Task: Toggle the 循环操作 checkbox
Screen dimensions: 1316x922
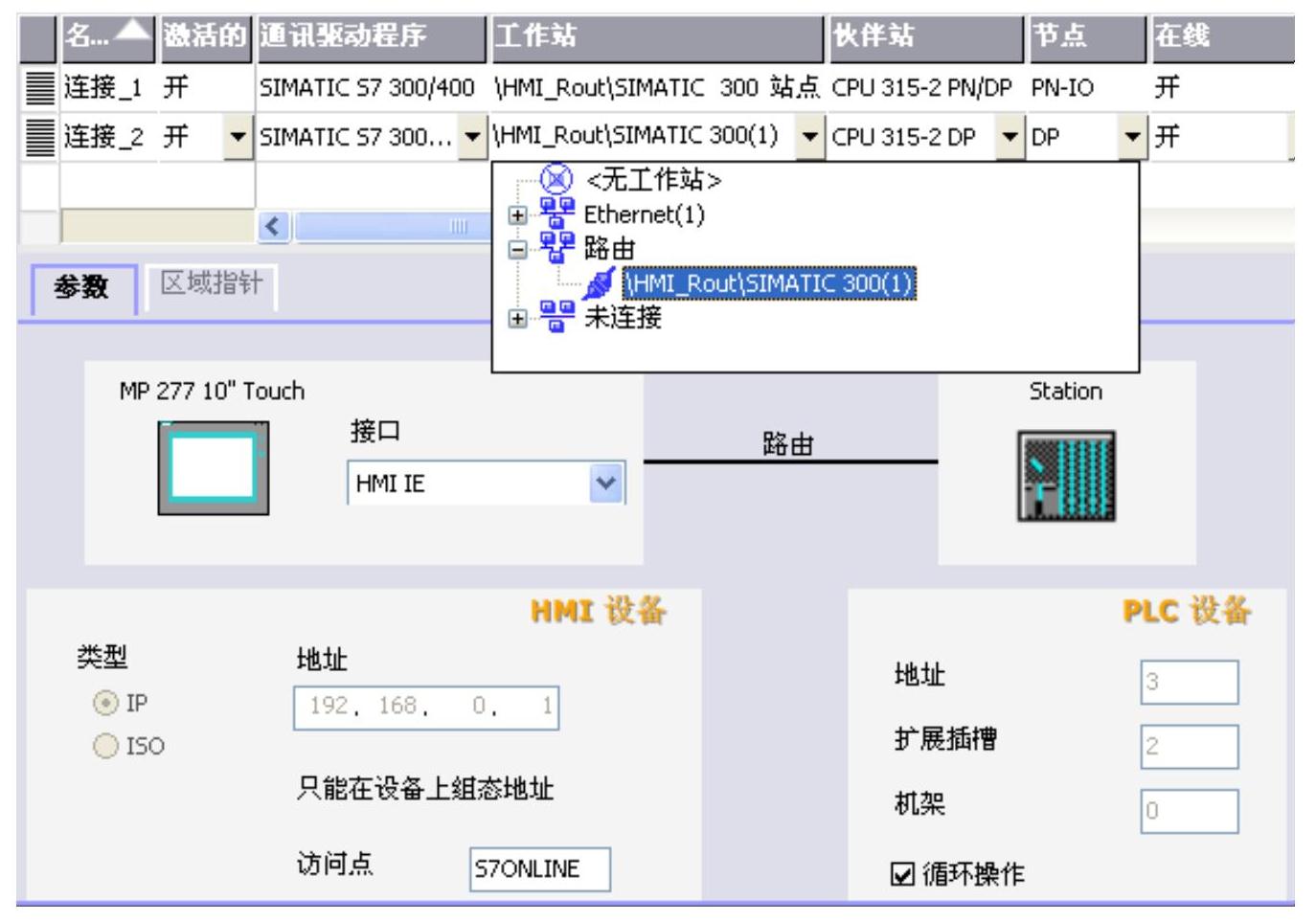Action: pos(902,874)
